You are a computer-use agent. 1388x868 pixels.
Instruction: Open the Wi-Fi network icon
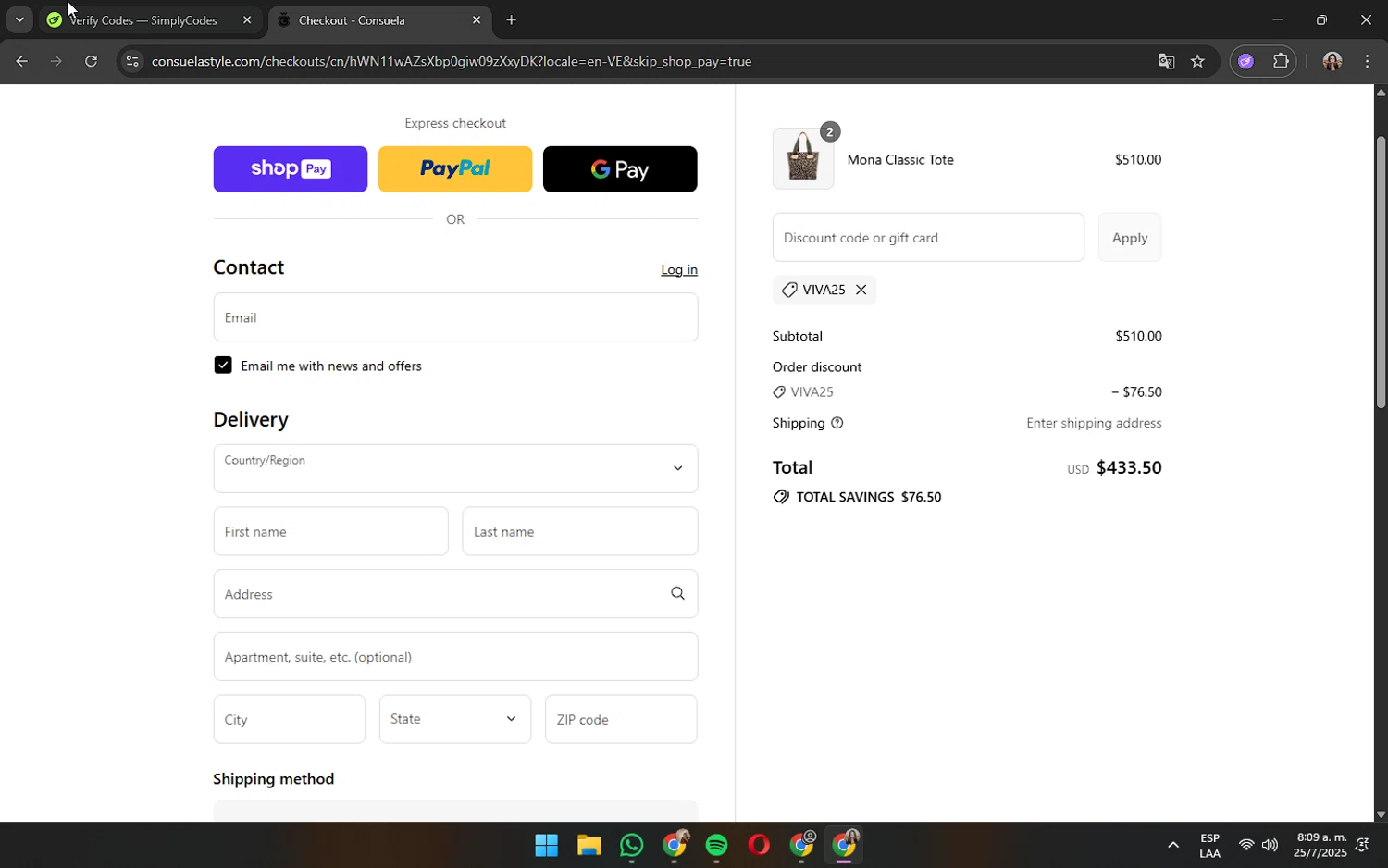tap(1245, 845)
